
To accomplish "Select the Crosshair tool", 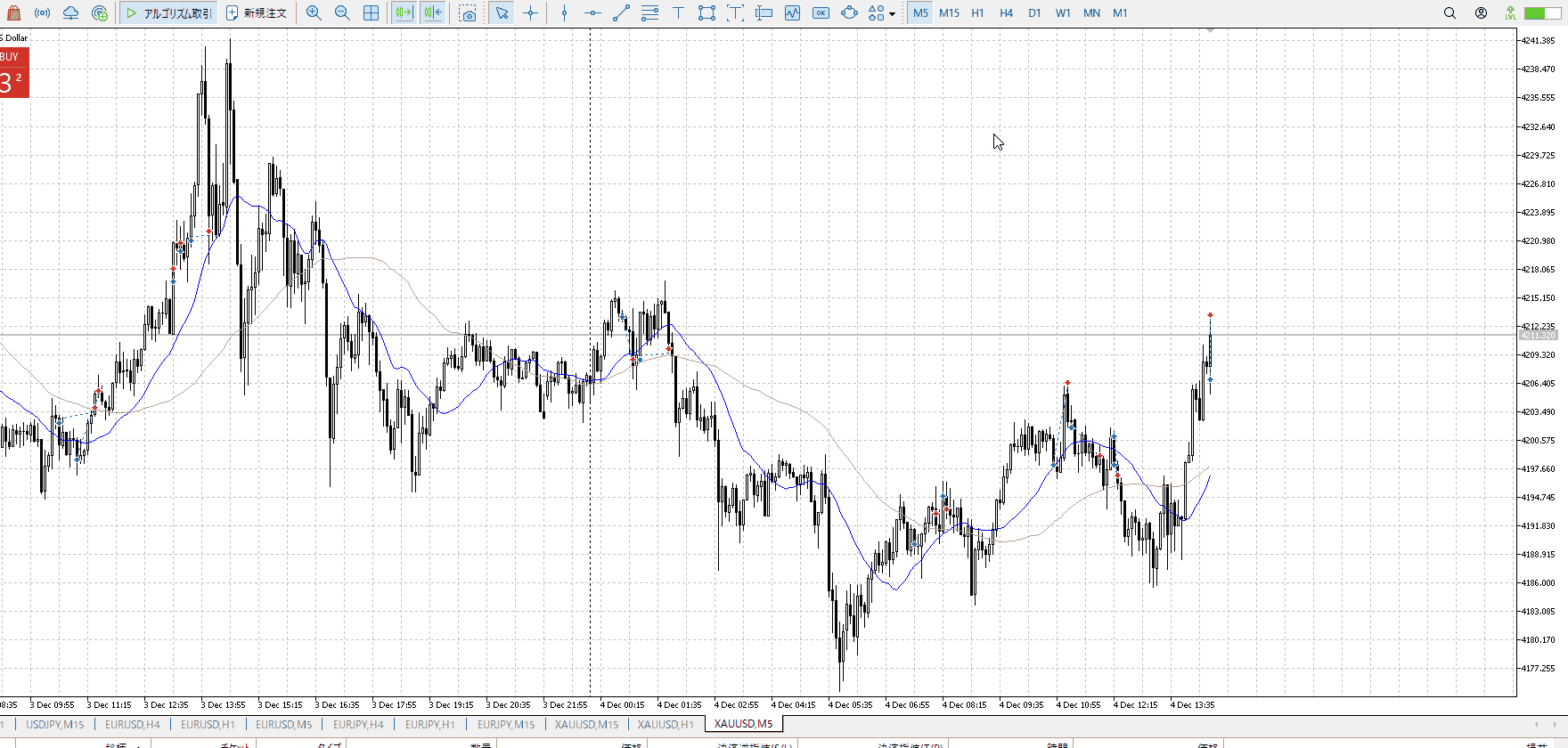I will pos(531,13).
